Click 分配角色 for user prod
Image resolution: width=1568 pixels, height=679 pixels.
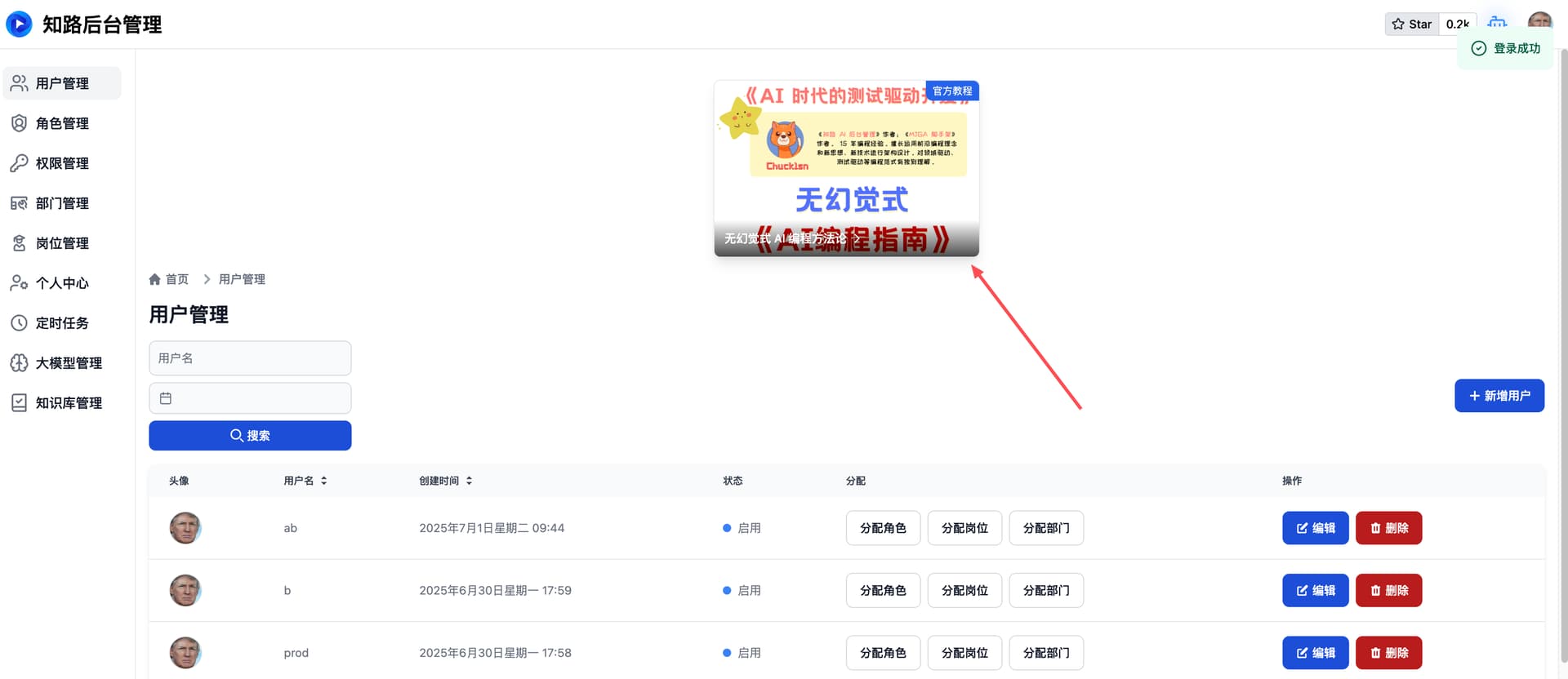[x=883, y=653]
